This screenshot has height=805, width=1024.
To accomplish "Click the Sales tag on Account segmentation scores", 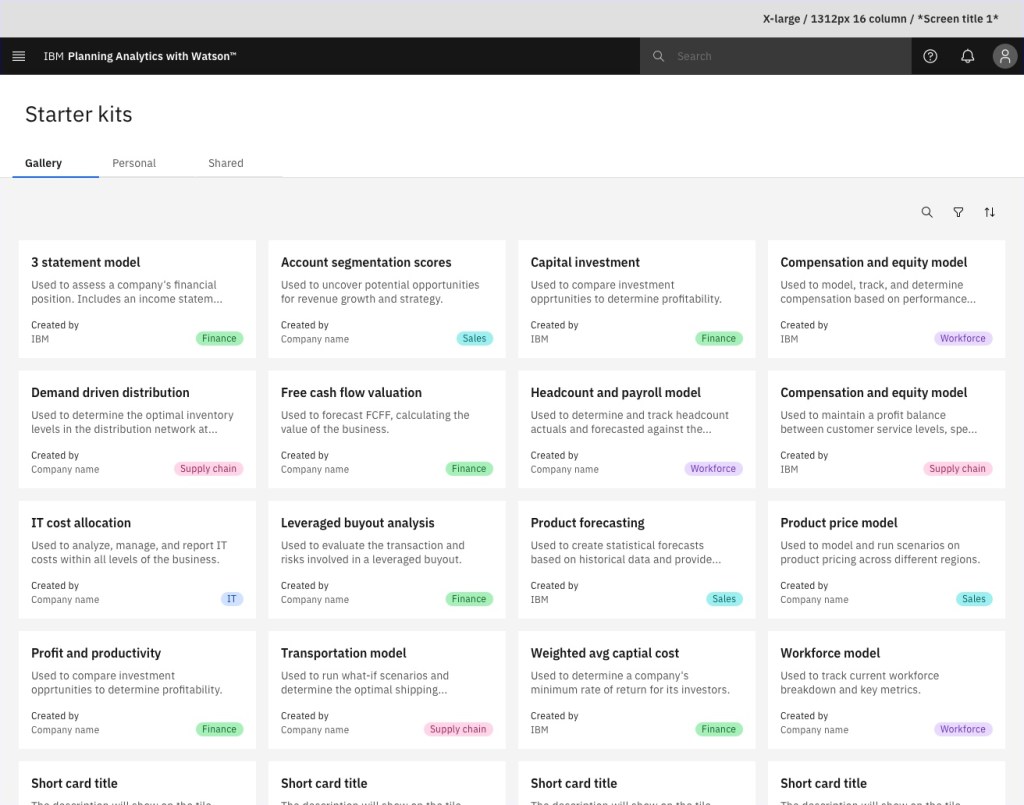I will (x=474, y=338).
